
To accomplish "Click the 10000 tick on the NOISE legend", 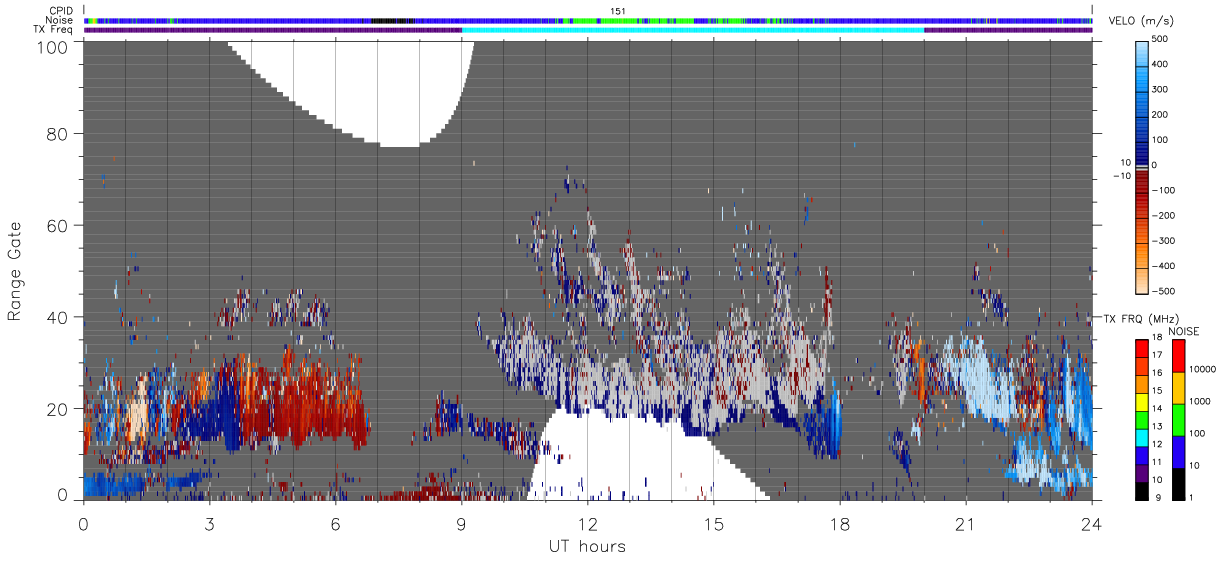I will 1202,370.
